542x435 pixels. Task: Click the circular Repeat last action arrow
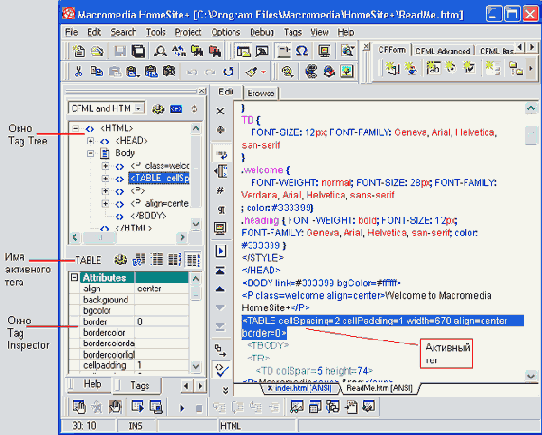(x=228, y=72)
